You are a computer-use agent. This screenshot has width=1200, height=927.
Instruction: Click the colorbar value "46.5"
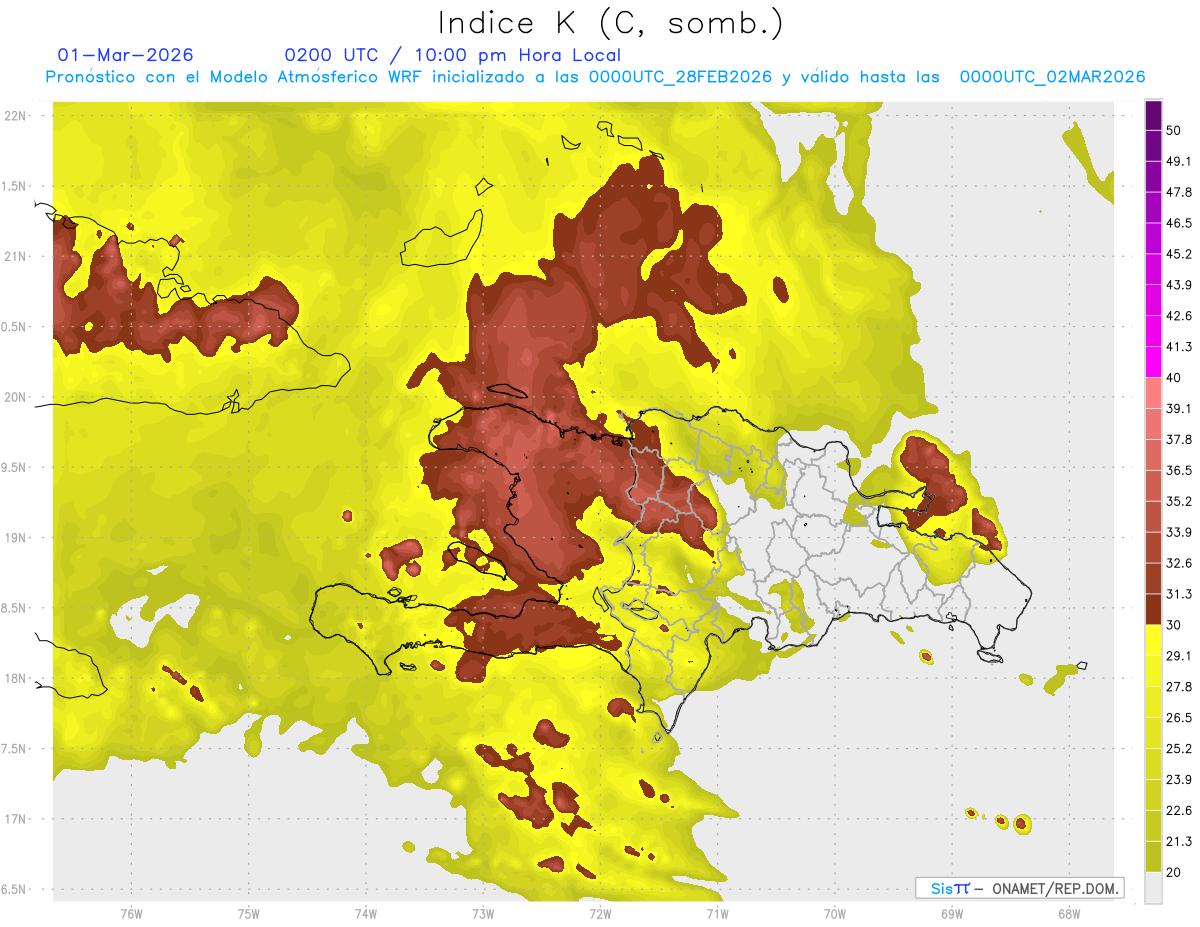pos(1179,223)
